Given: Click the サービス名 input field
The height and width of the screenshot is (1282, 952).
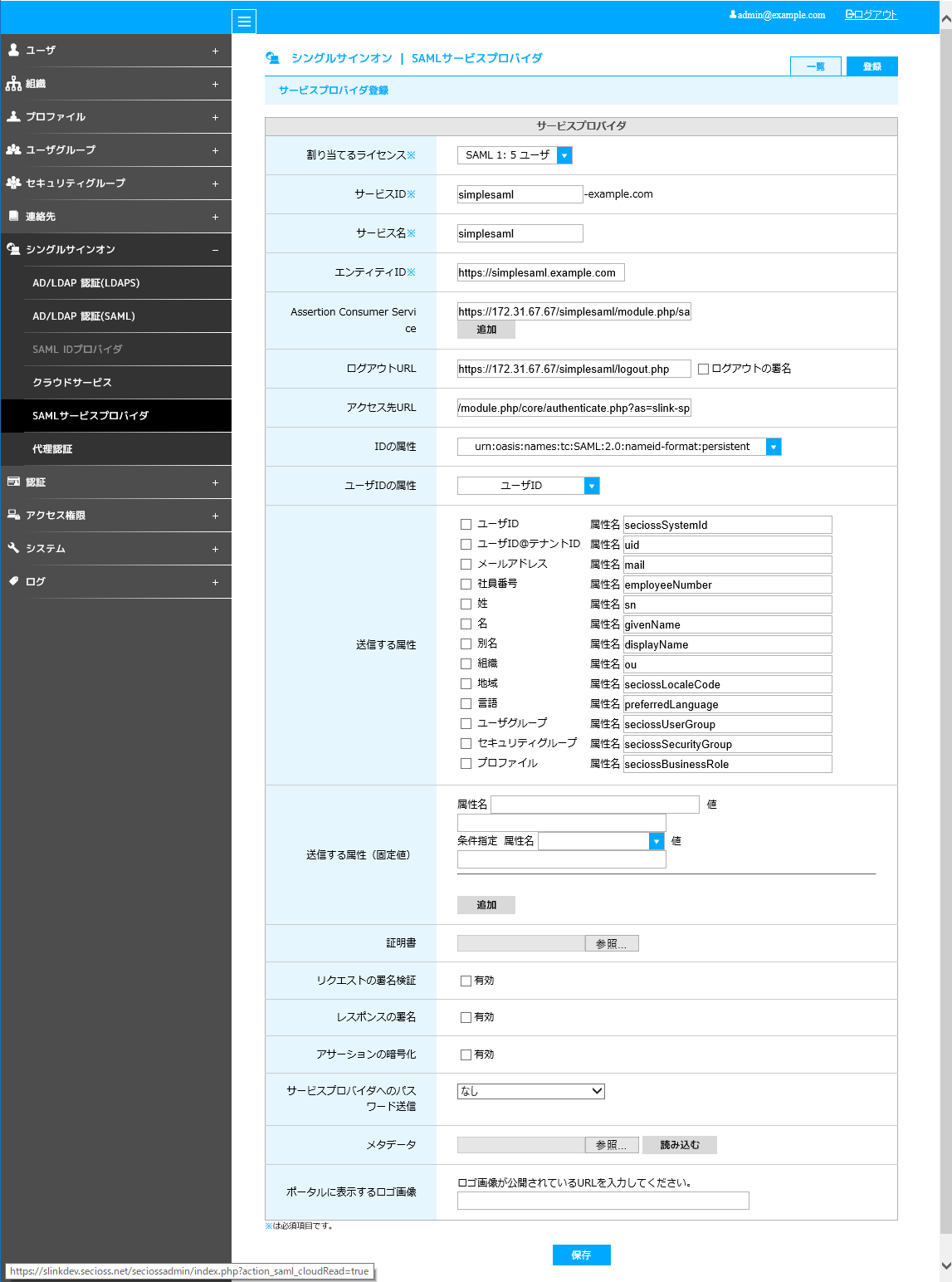Looking at the screenshot, I should coord(520,233).
